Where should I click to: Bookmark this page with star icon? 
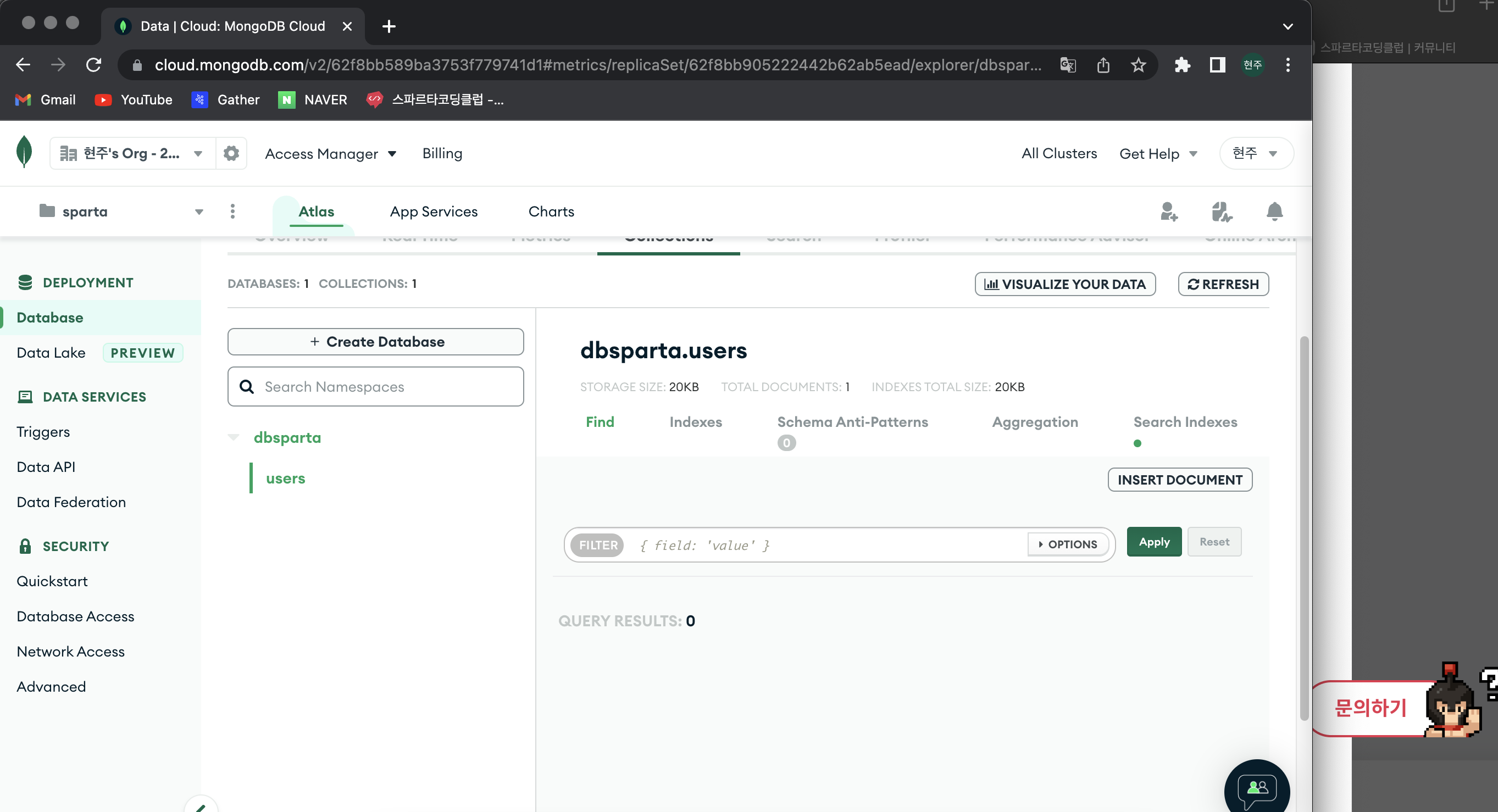1138,64
